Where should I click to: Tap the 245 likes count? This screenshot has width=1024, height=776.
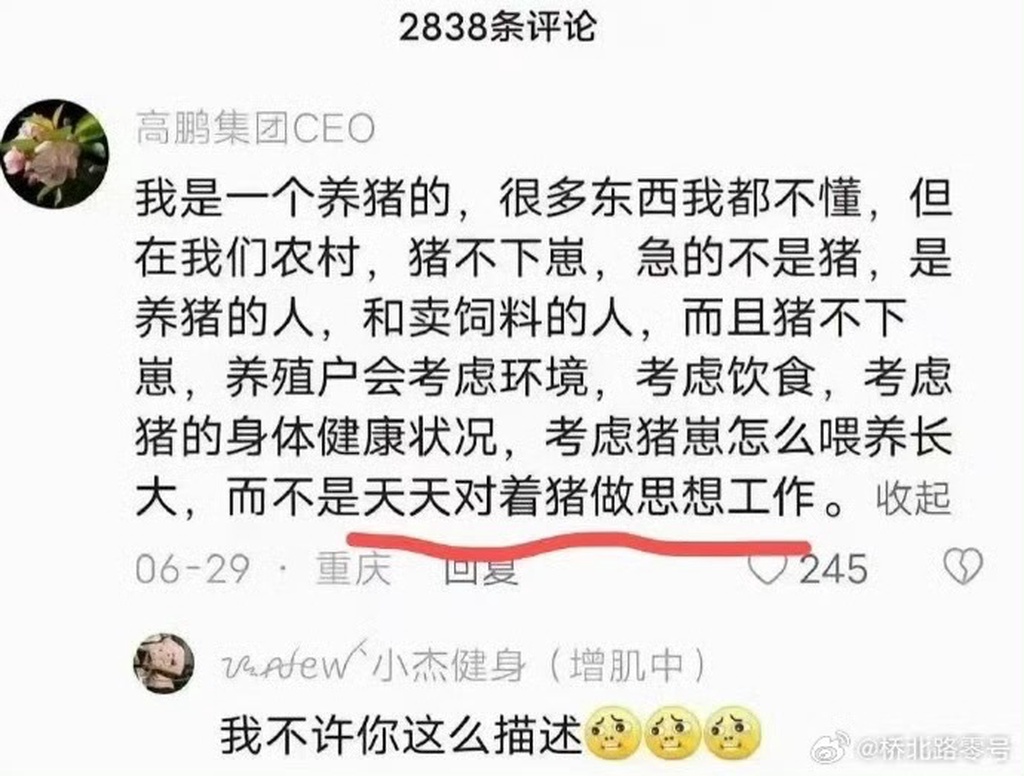[x=834, y=569]
